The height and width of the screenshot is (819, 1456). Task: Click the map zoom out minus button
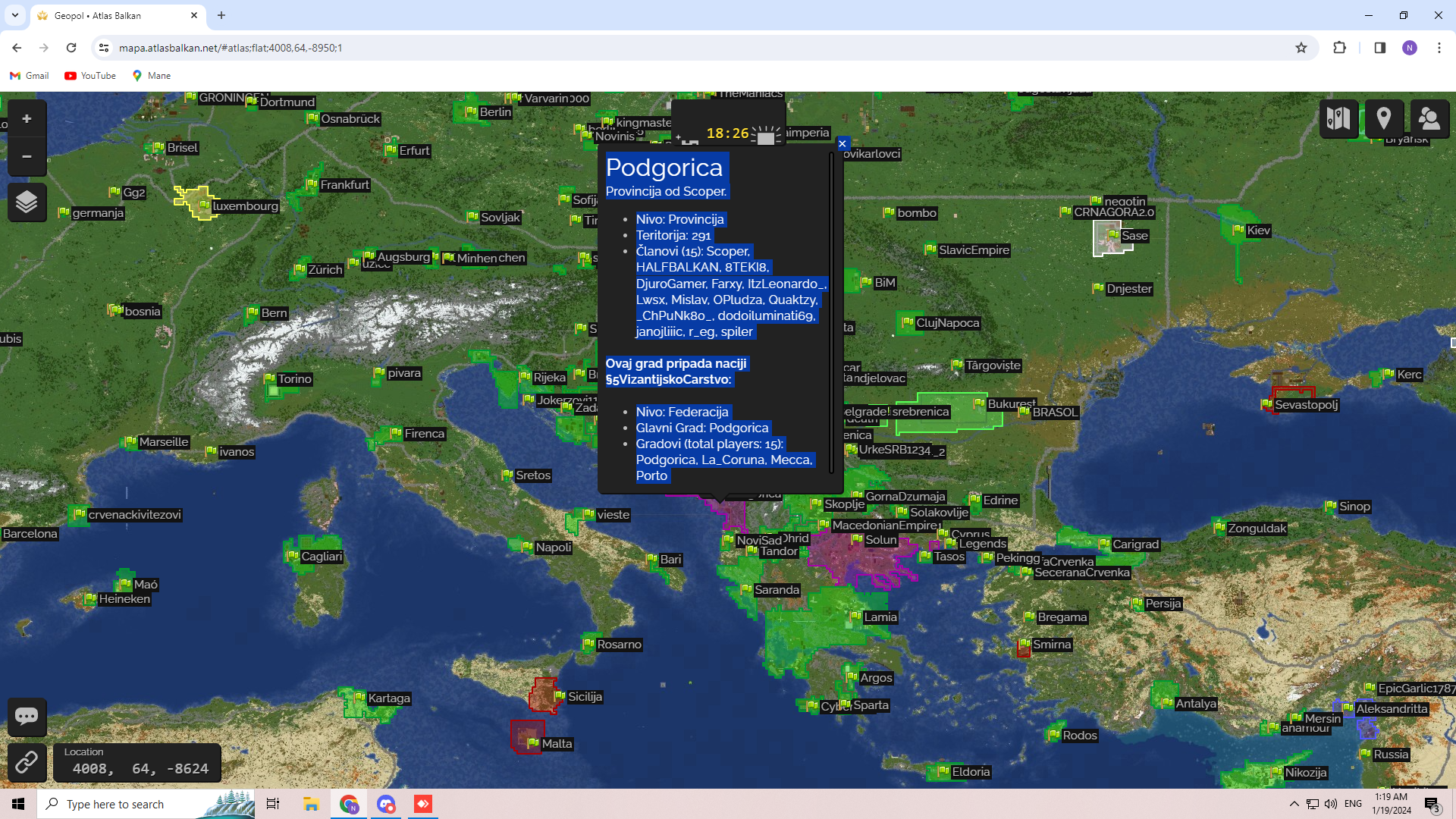[x=27, y=157]
